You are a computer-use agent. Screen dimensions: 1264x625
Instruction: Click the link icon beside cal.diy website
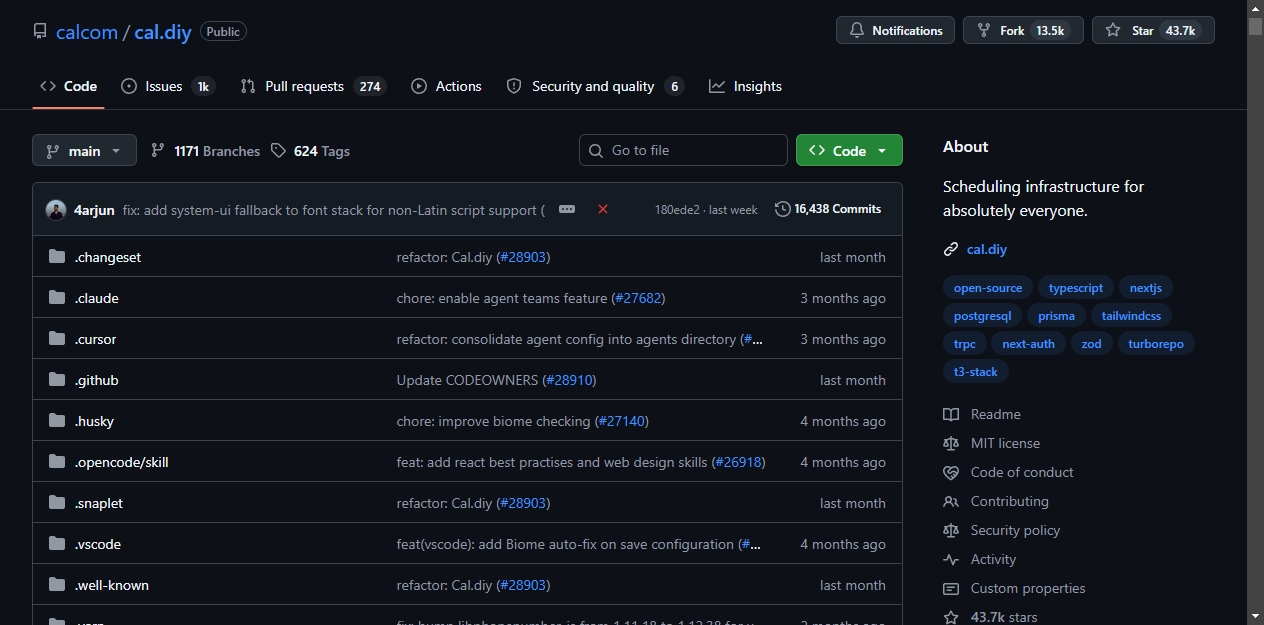951,250
